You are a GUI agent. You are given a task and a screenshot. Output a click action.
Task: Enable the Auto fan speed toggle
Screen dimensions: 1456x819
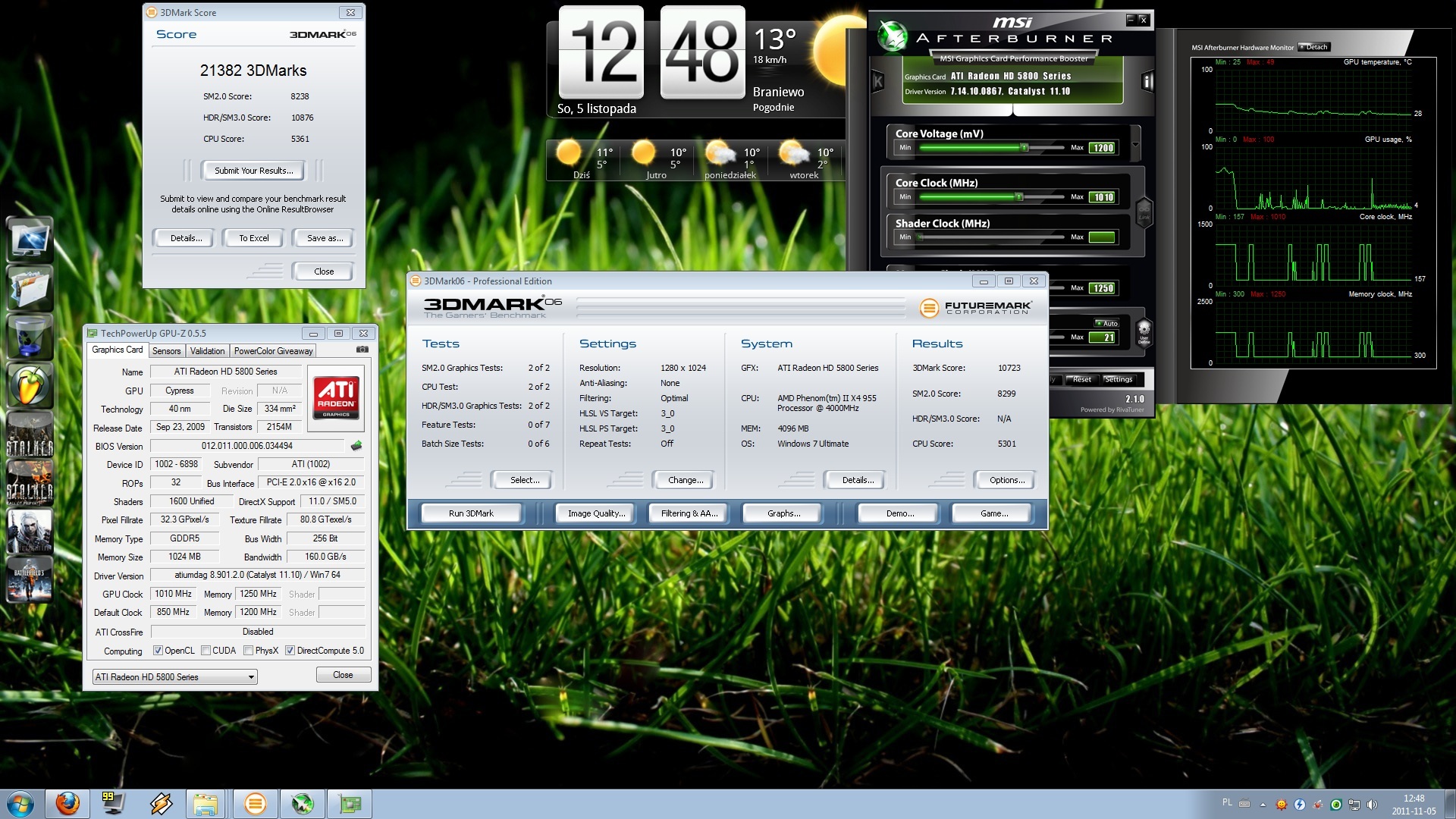point(1106,323)
